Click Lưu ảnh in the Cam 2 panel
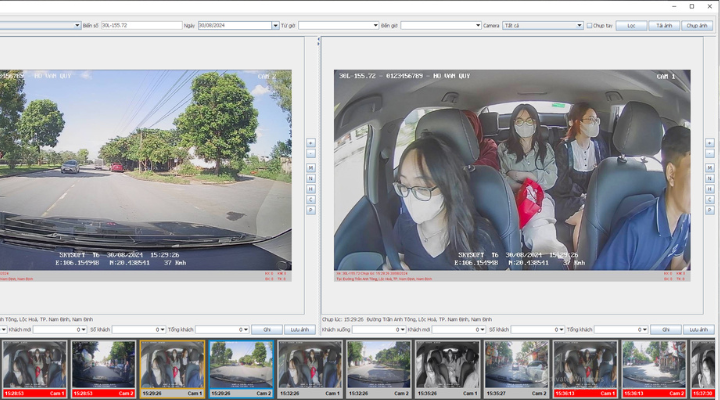720x400 pixels. [300, 330]
